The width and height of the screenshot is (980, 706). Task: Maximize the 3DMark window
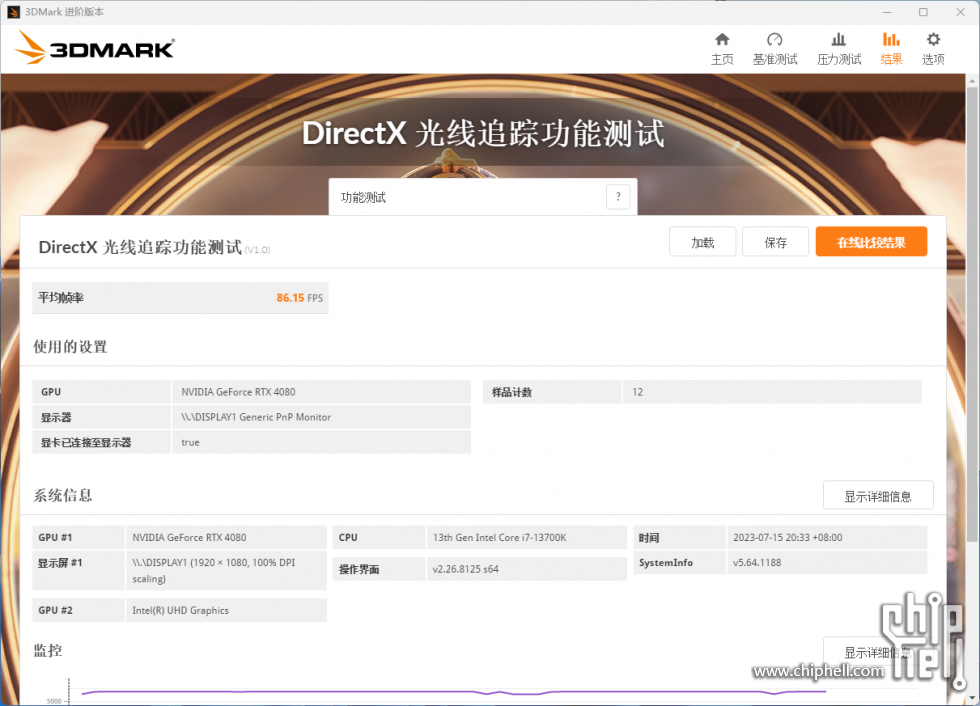pyautogui.click(x=923, y=12)
